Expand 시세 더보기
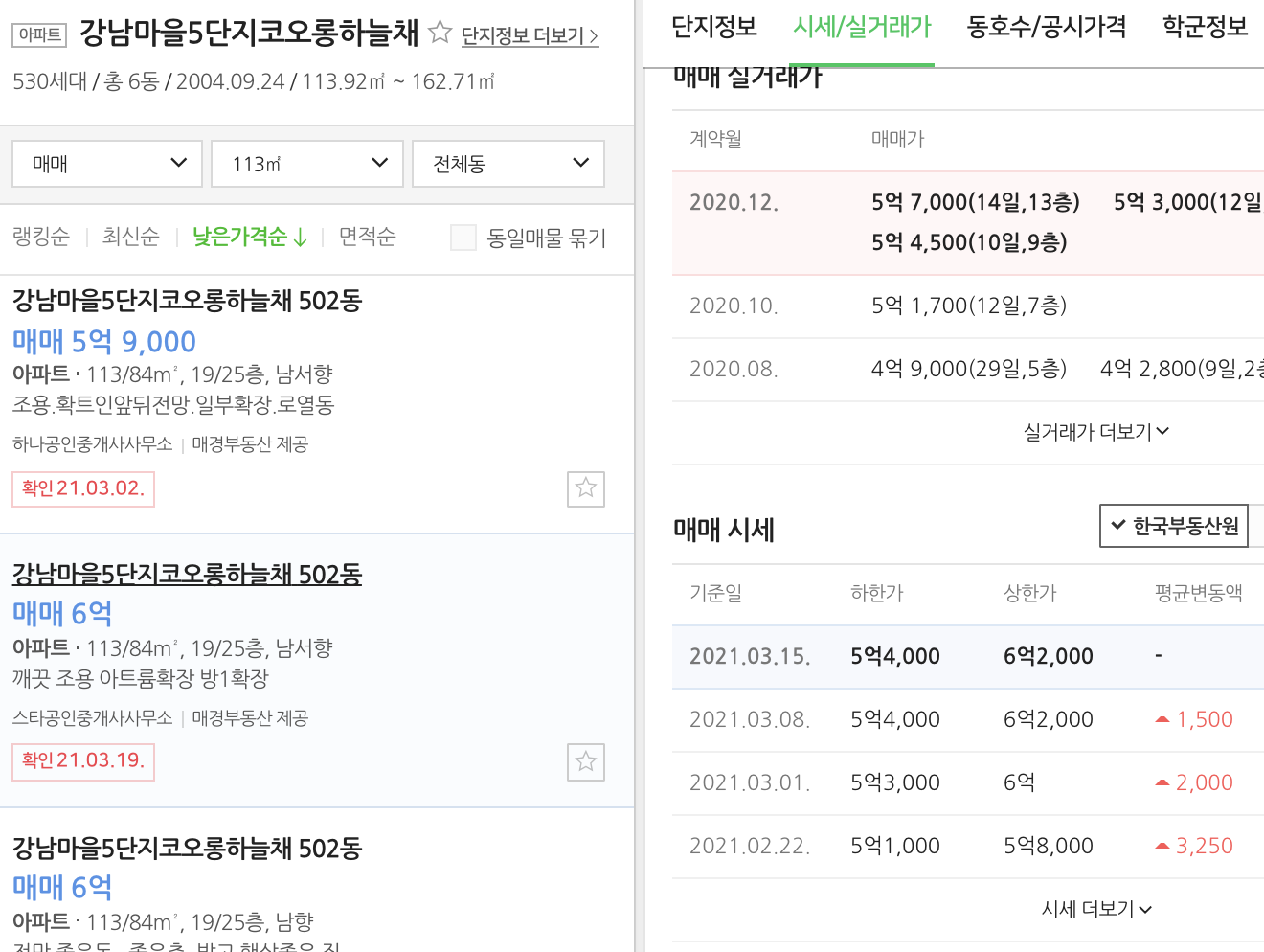 click(1096, 909)
